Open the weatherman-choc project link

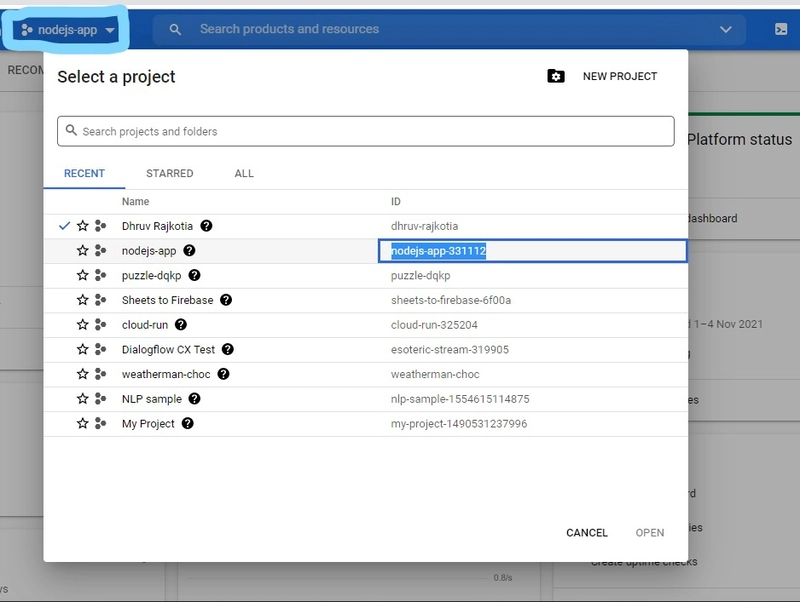[x=166, y=374]
